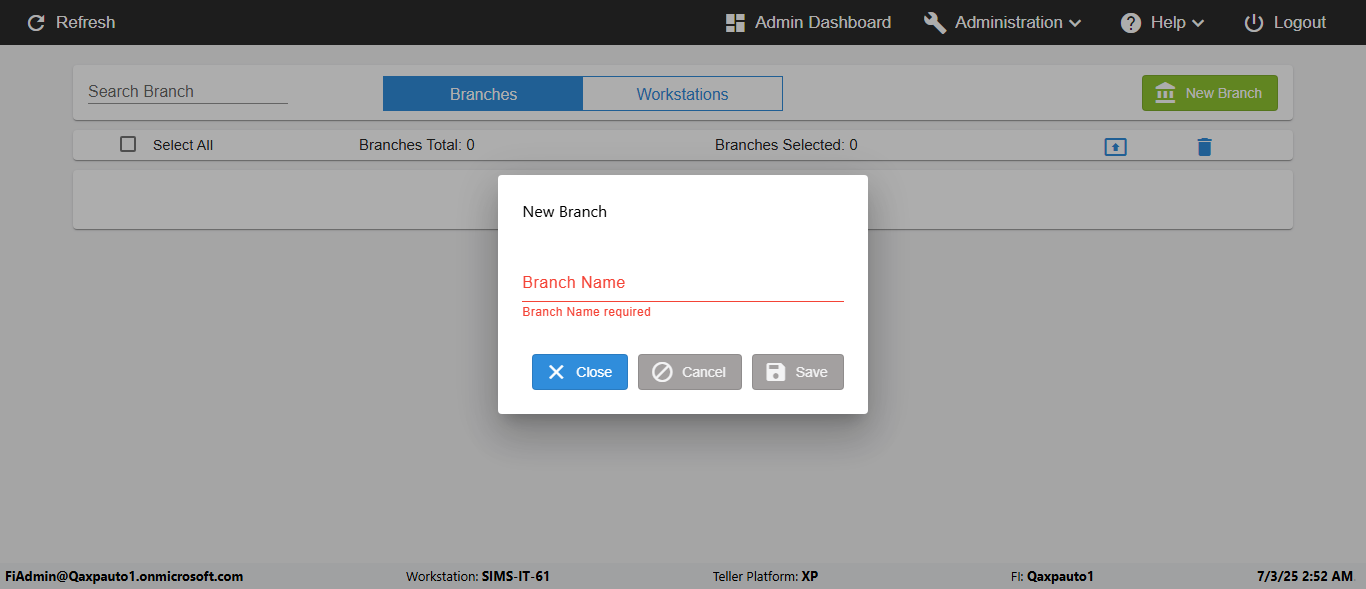
Task: Switch to the Branches tab
Action: click(x=483, y=94)
